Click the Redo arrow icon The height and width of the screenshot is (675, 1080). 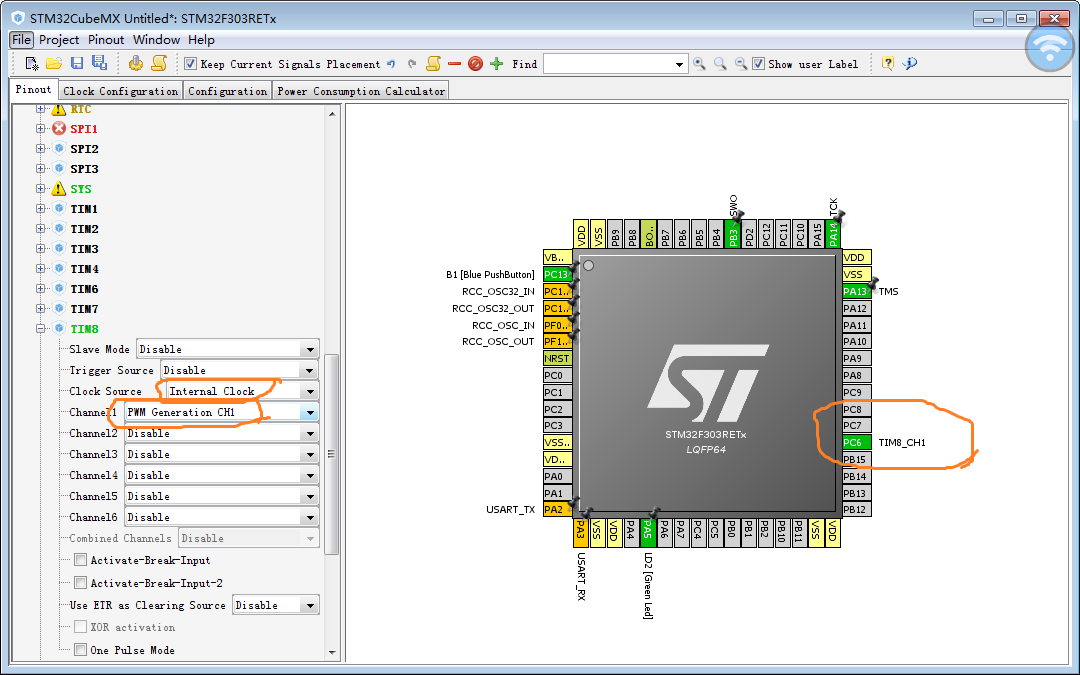click(x=412, y=64)
